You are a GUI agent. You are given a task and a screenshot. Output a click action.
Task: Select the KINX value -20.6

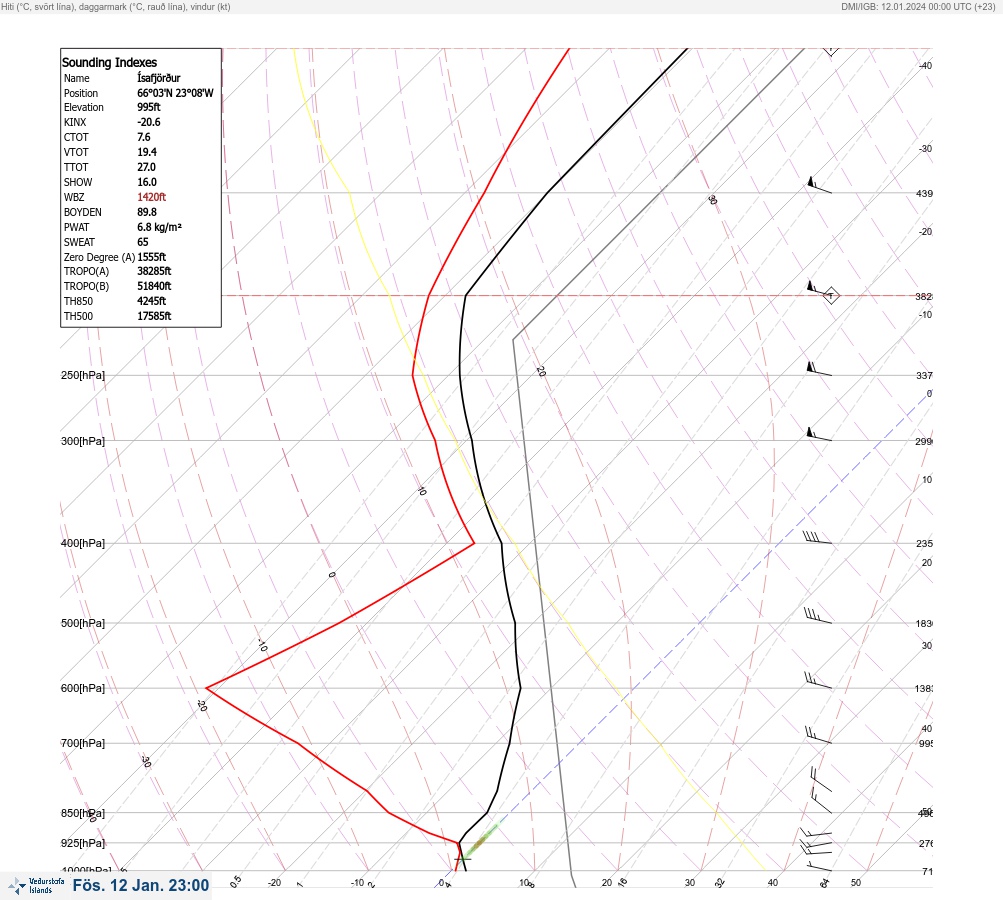(148, 122)
